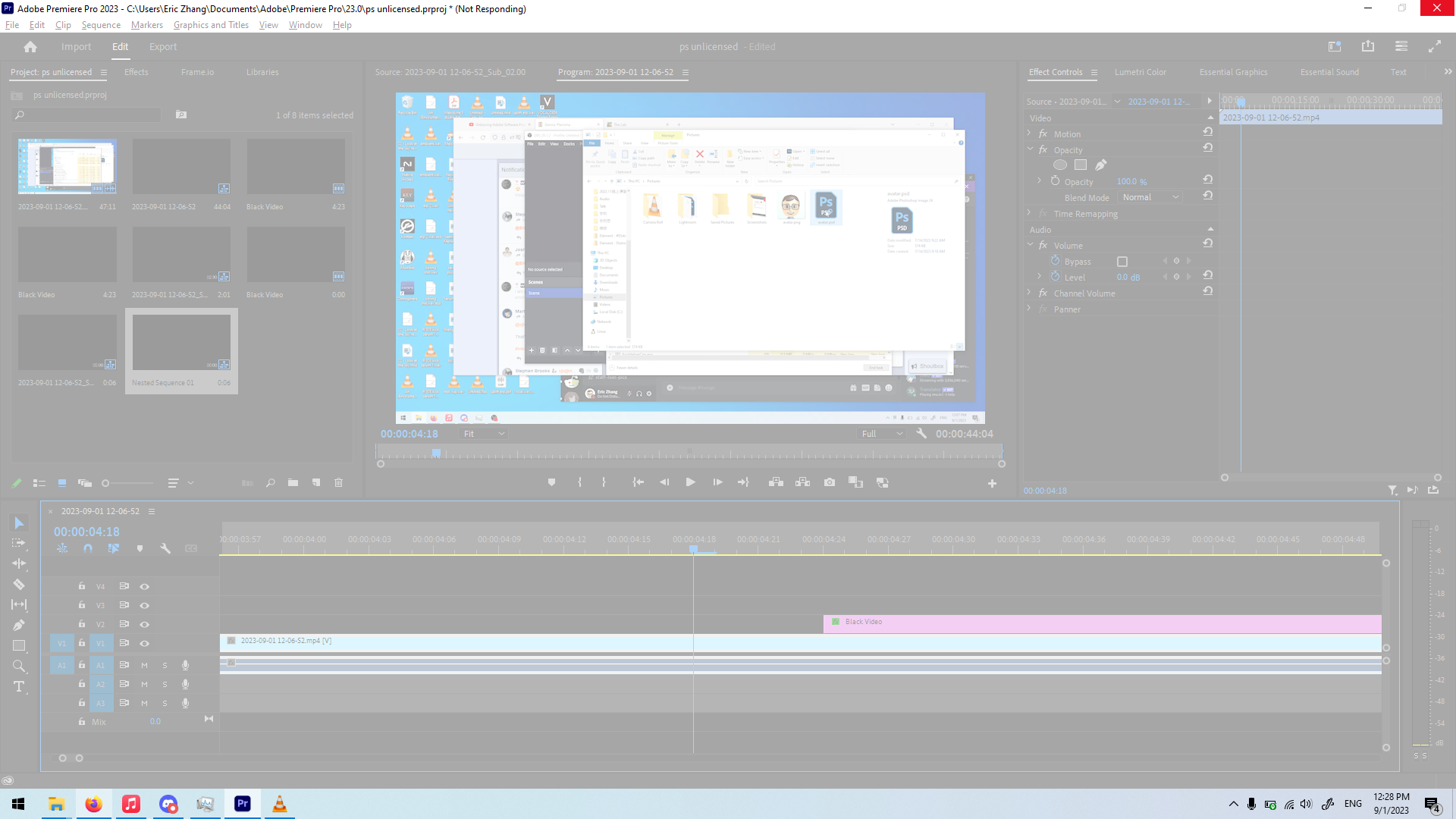Open the program monitor Settings wrench

tap(921, 434)
